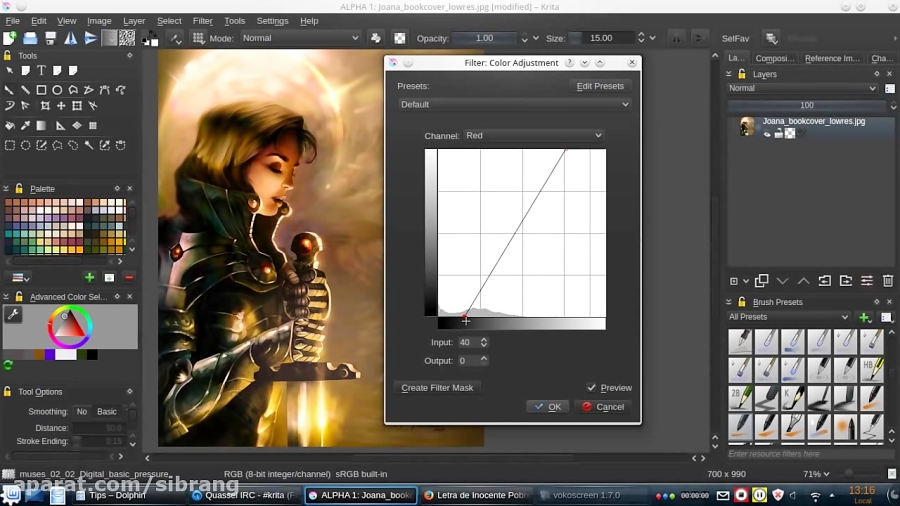Toggle alpha lock on Joana layer
The height and width of the screenshot is (506, 900).
point(790,134)
